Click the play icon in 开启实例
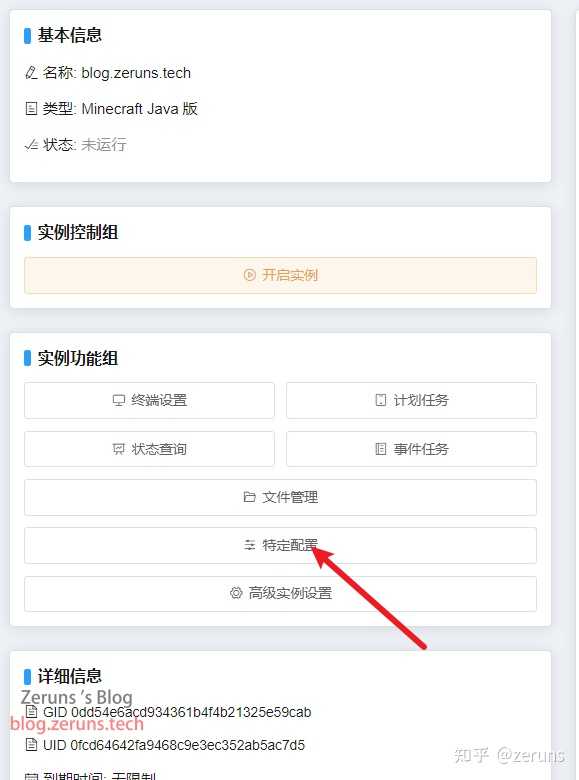 [x=250, y=275]
